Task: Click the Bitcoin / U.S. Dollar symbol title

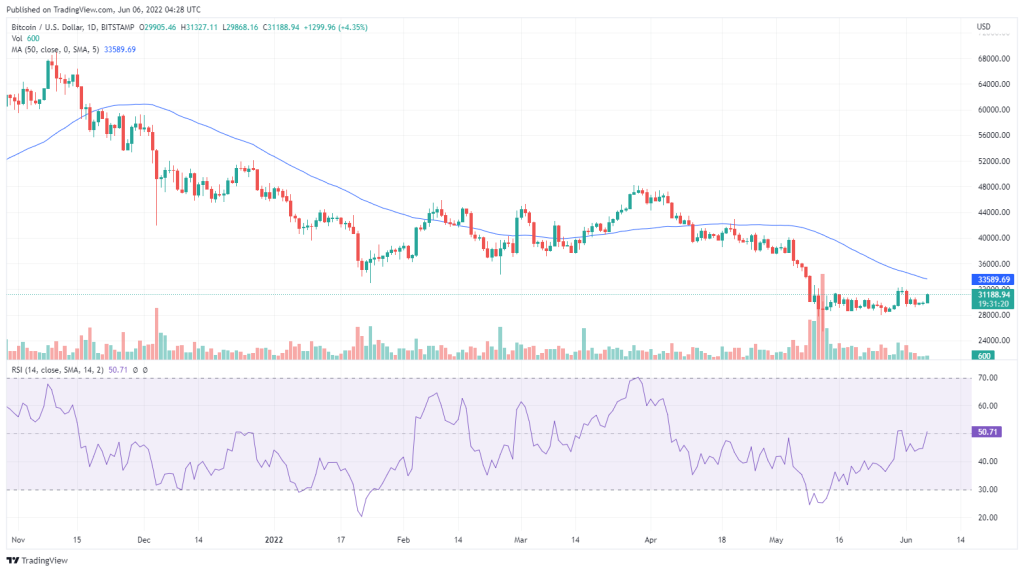Action: 50,26
